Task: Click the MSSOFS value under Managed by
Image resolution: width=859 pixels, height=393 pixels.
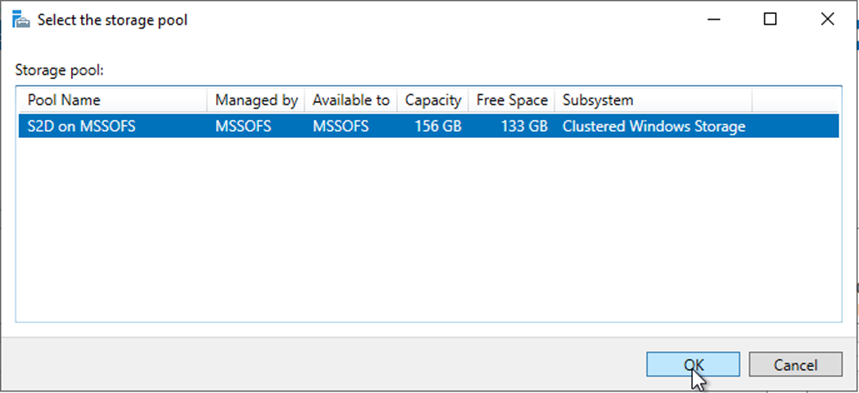Action: click(x=243, y=127)
